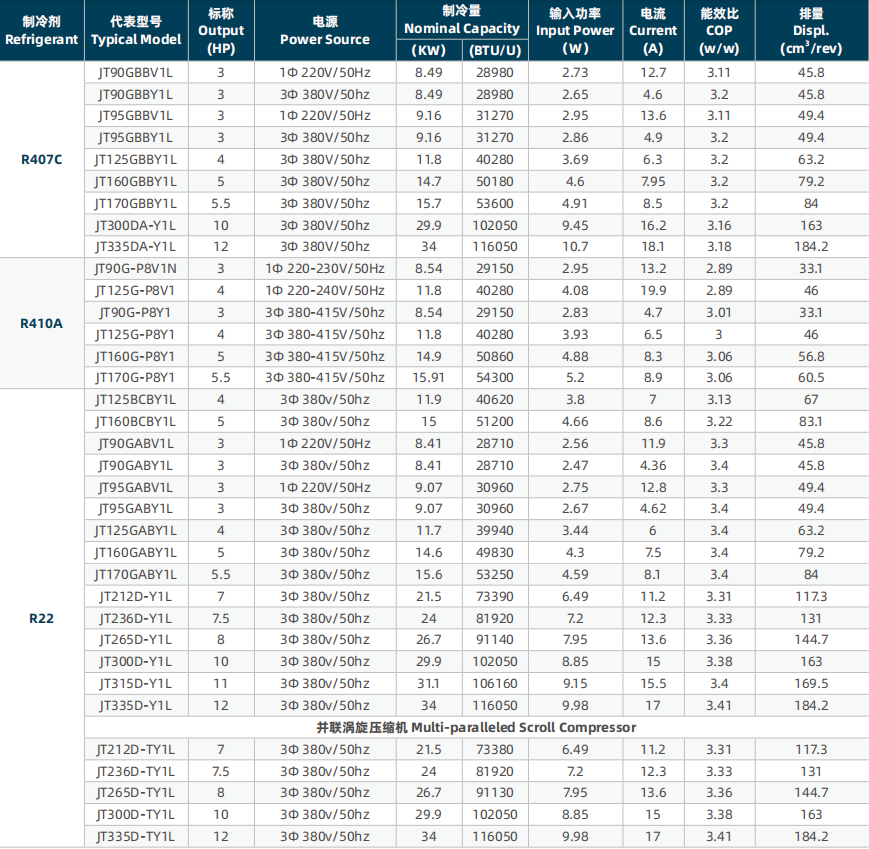Click model JT335D-Y1L
The width and height of the screenshot is (869, 849).
point(136,705)
